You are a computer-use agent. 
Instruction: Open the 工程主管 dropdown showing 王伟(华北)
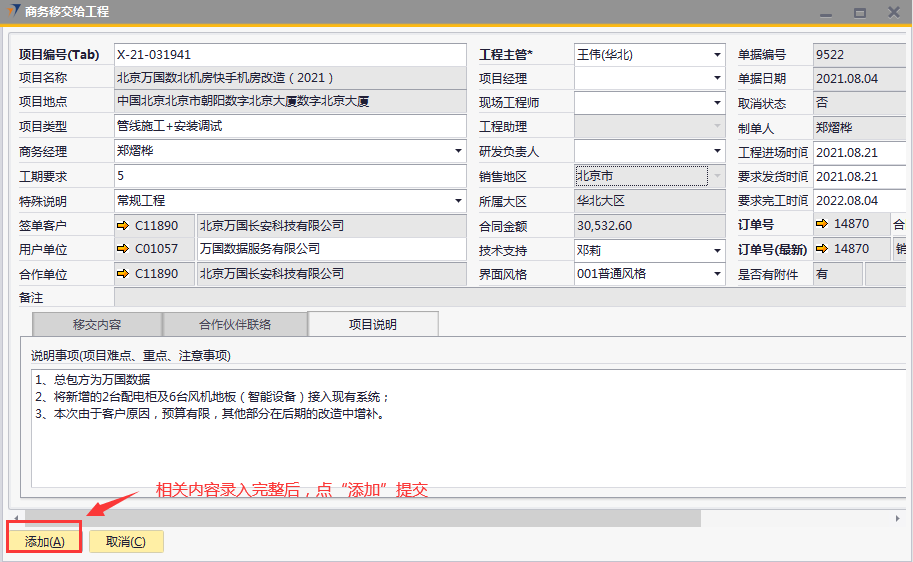pos(717,55)
